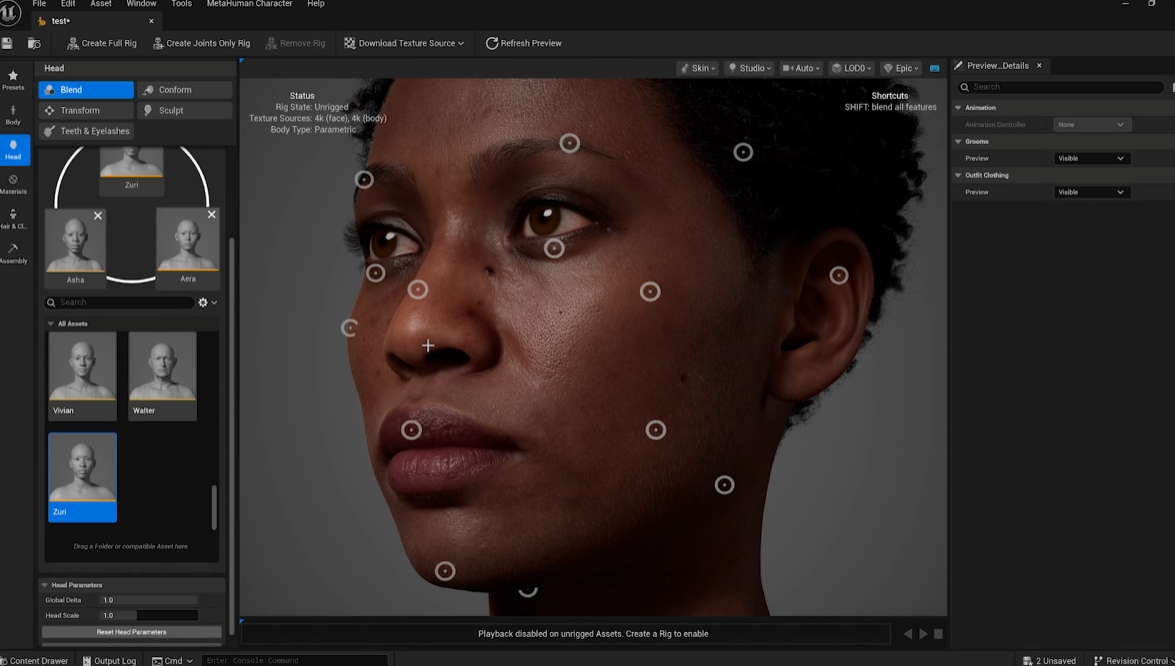The height and width of the screenshot is (666, 1175).
Task: Open the Assembly sidebar panel
Action: 13,253
